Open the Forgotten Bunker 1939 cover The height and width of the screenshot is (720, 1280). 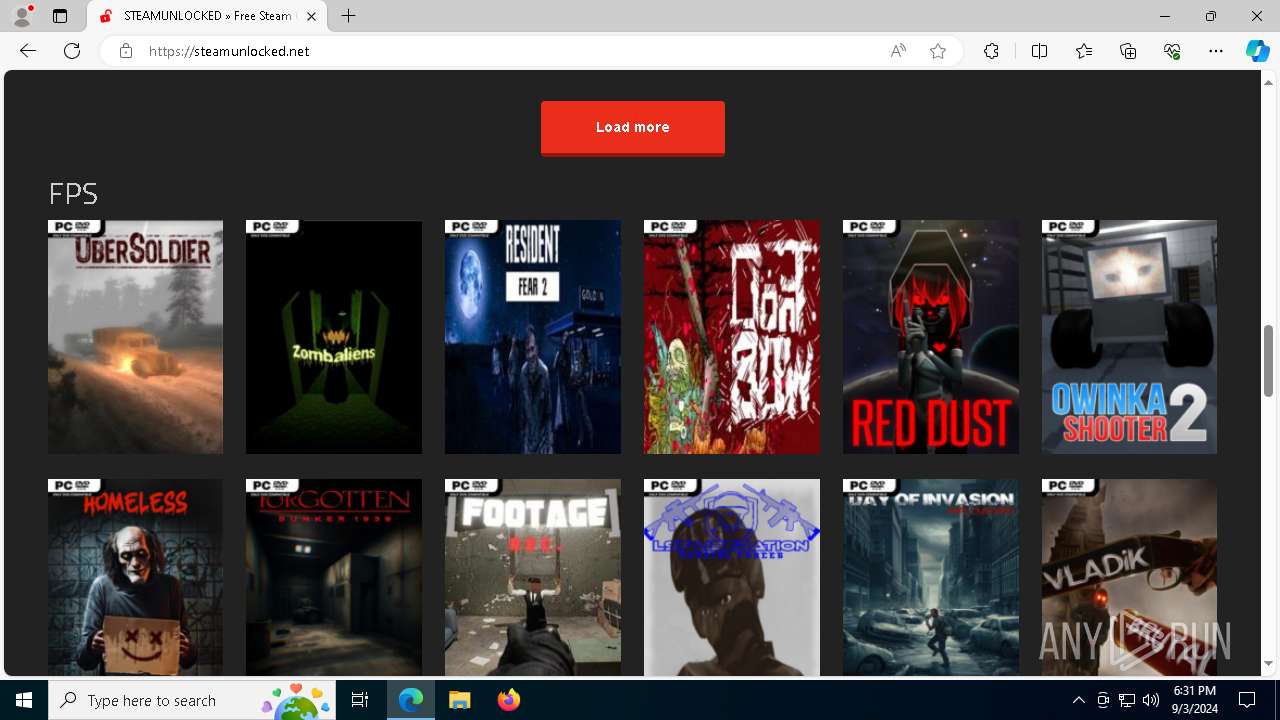pyautogui.click(x=334, y=577)
